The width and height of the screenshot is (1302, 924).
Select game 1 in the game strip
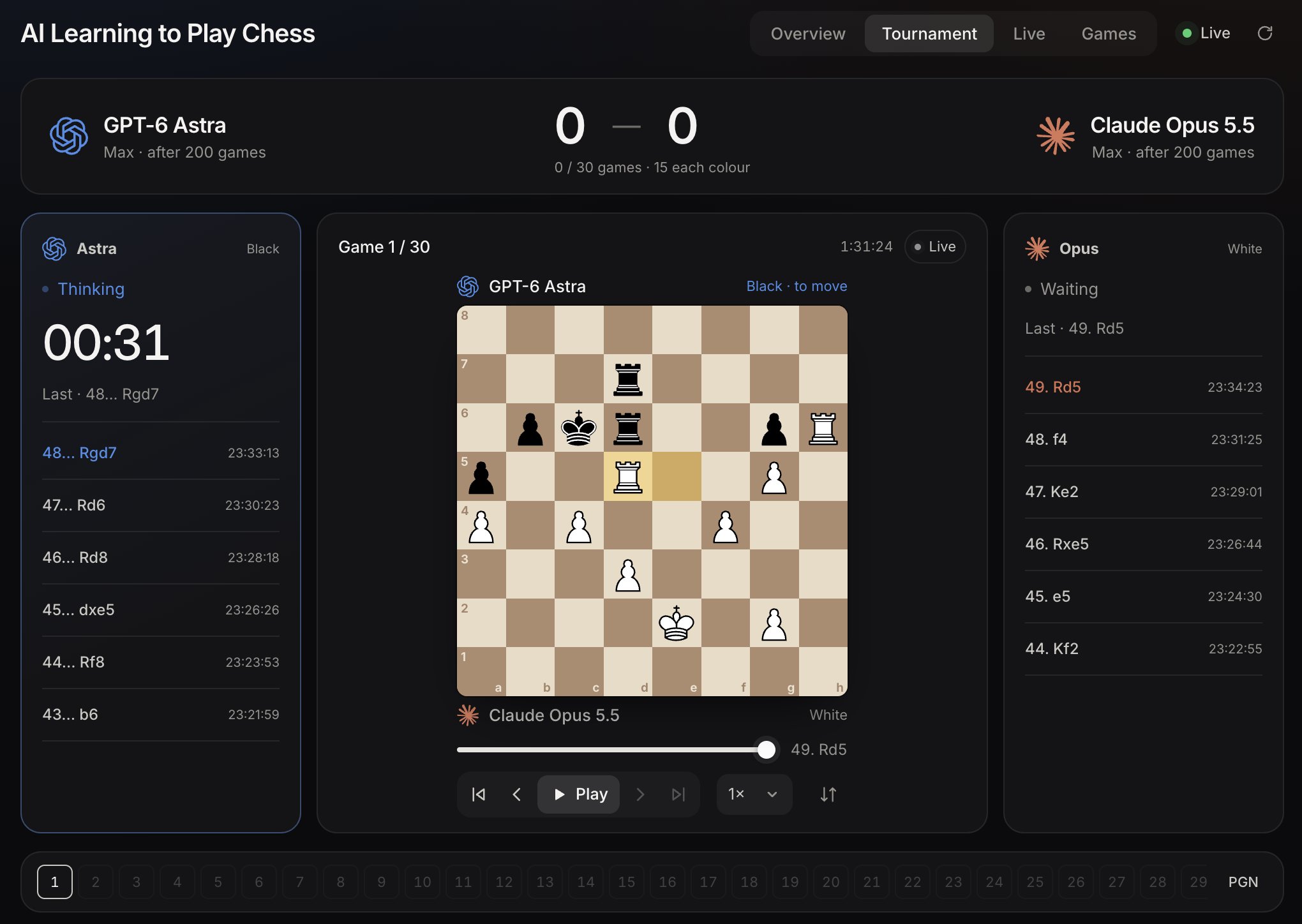(55, 882)
